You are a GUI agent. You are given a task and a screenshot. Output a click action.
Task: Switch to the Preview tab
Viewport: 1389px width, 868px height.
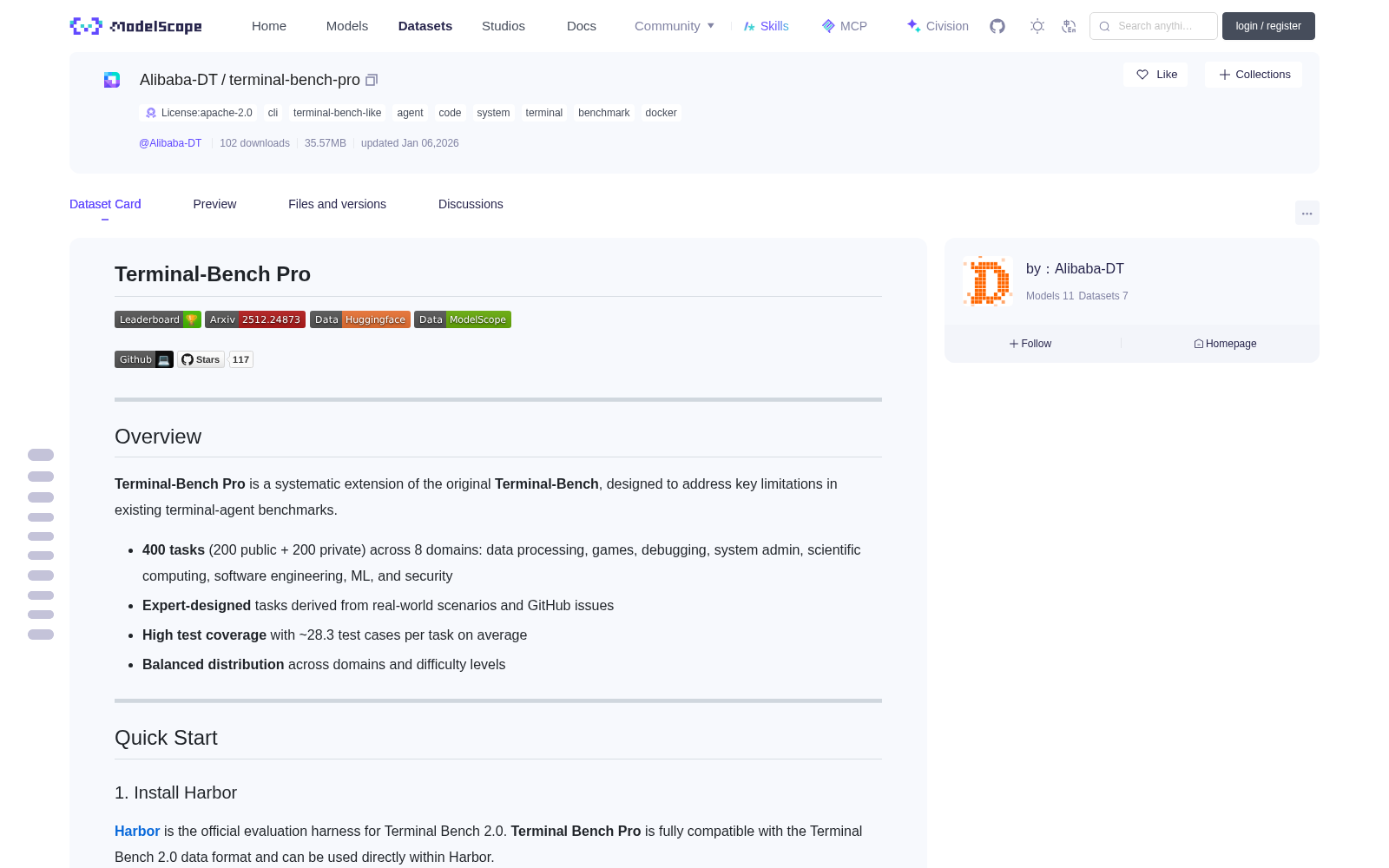pos(214,204)
